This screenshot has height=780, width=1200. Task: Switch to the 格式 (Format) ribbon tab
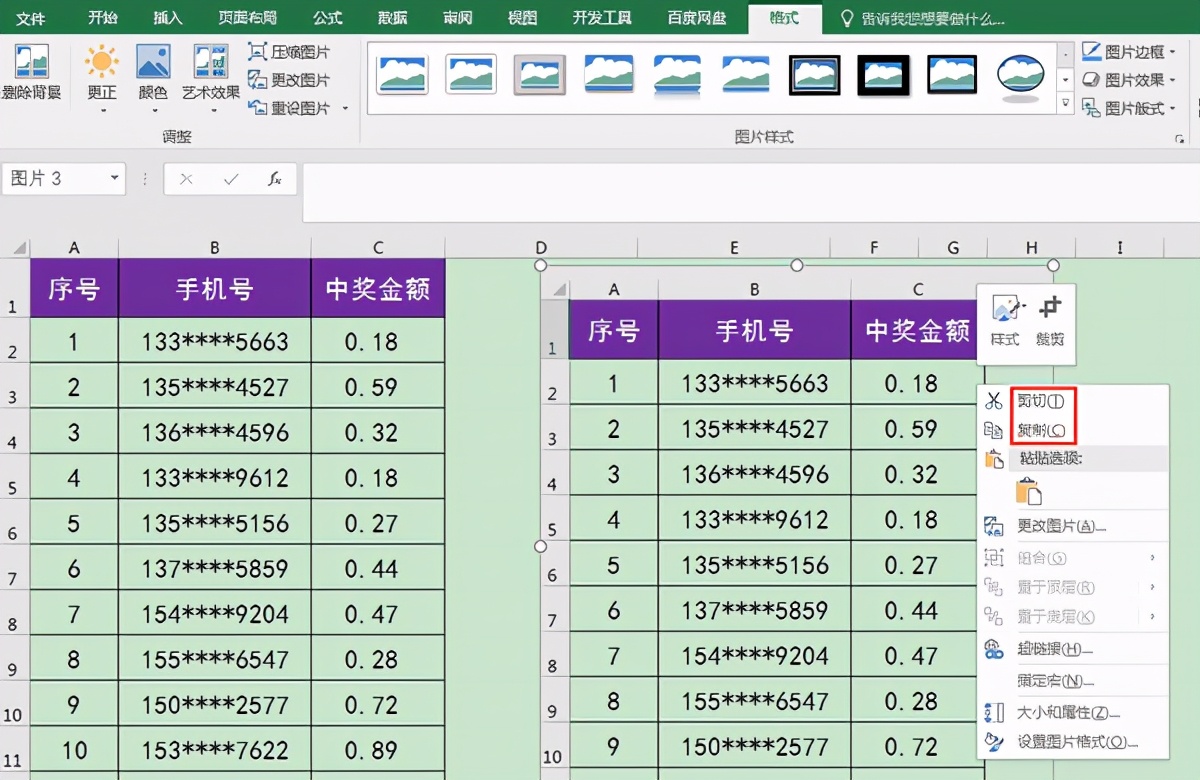(x=785, y=18)
